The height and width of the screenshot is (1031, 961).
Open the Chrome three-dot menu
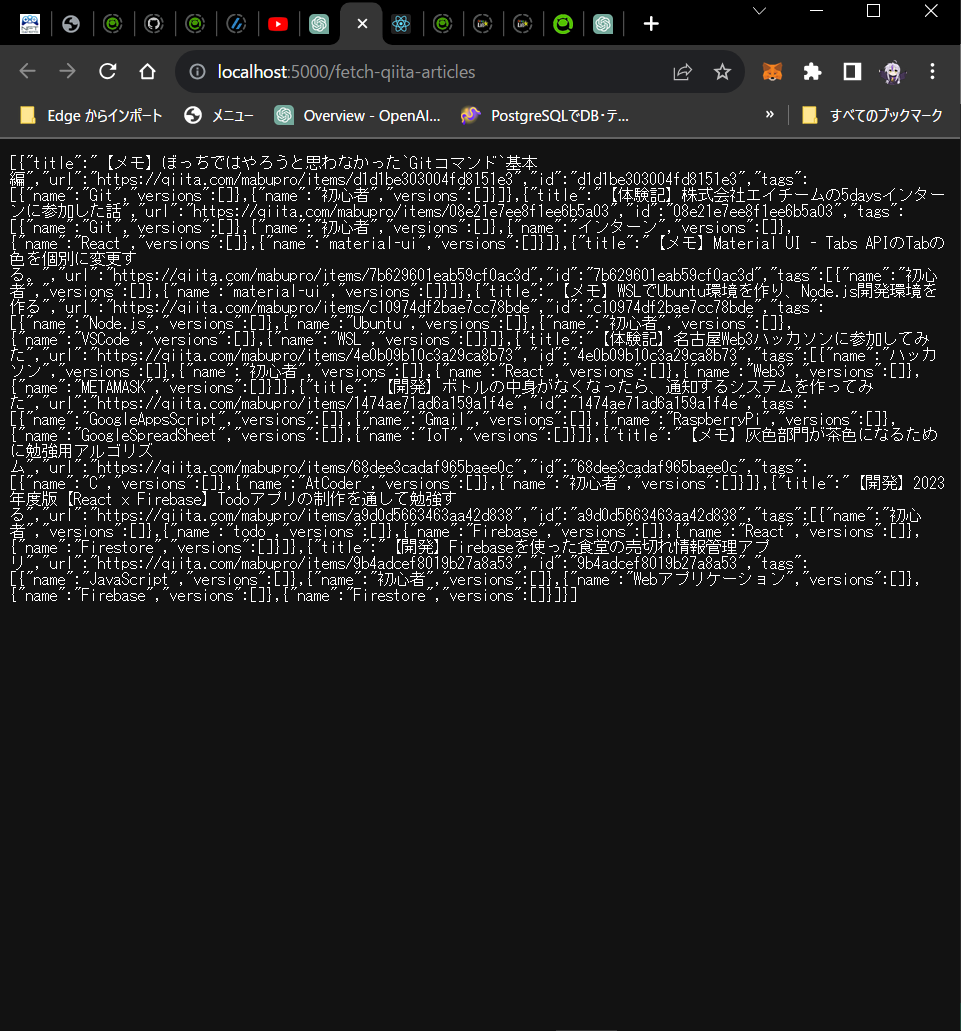pyautogui.click(x=932, y=72)
